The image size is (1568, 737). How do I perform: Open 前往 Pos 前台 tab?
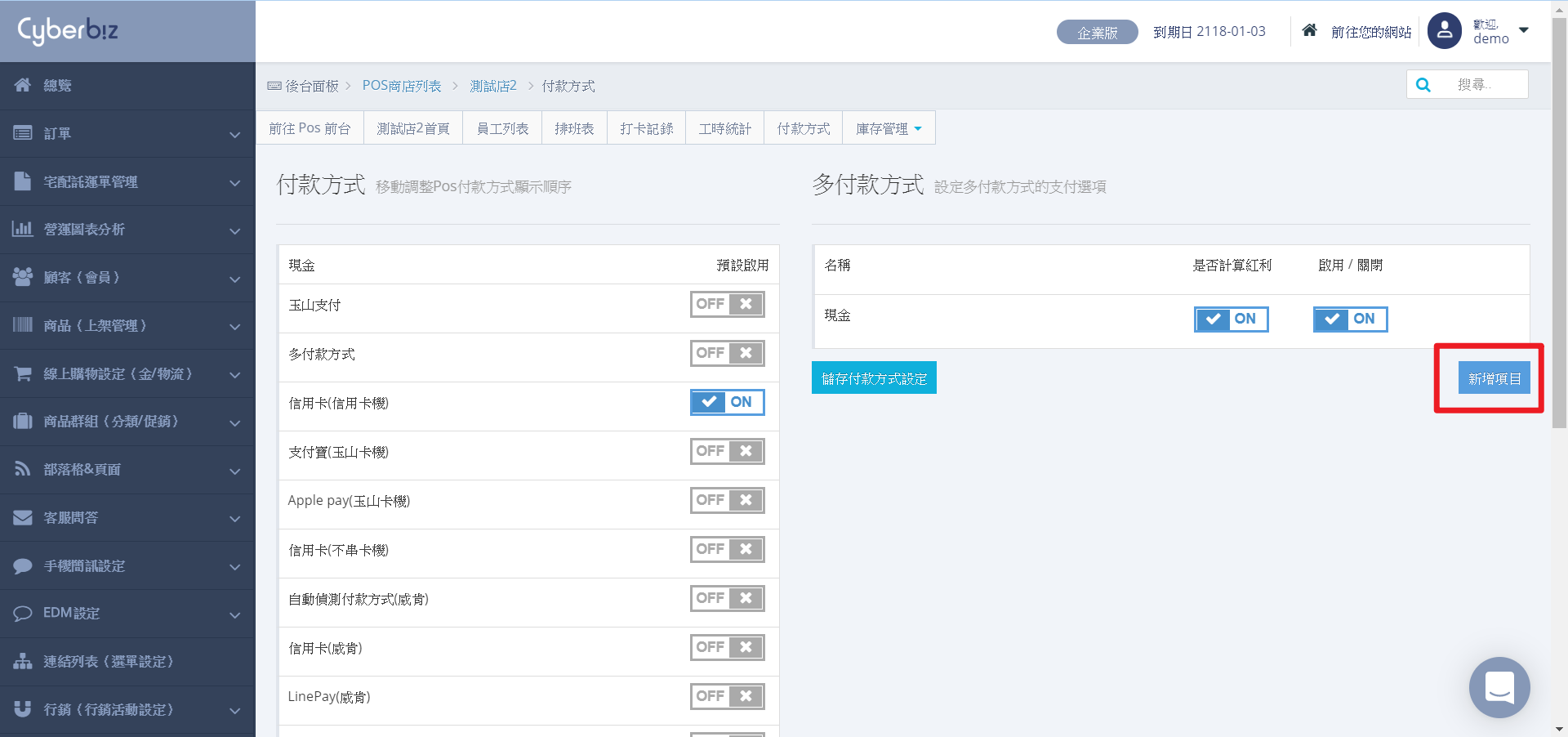pyautogui.click(x=310, y=128)
